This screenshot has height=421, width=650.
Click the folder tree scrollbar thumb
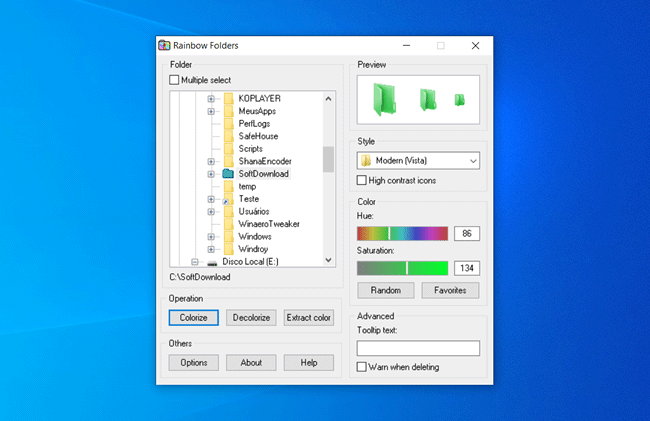tap(328, 159)
